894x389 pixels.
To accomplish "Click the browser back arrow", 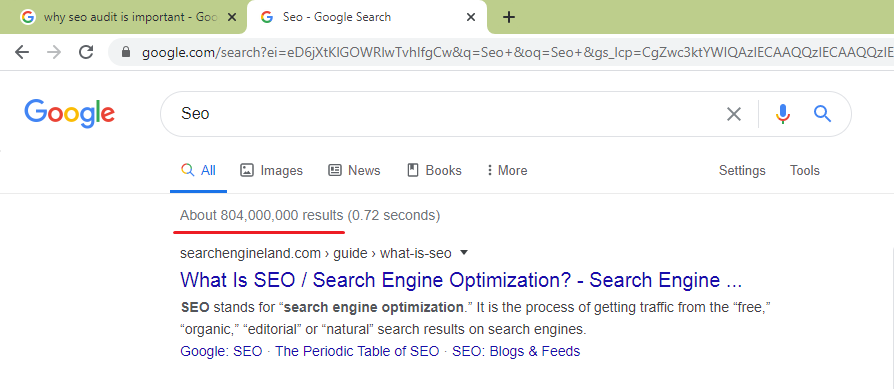I will pyautogui.click(x=22, y=52).
